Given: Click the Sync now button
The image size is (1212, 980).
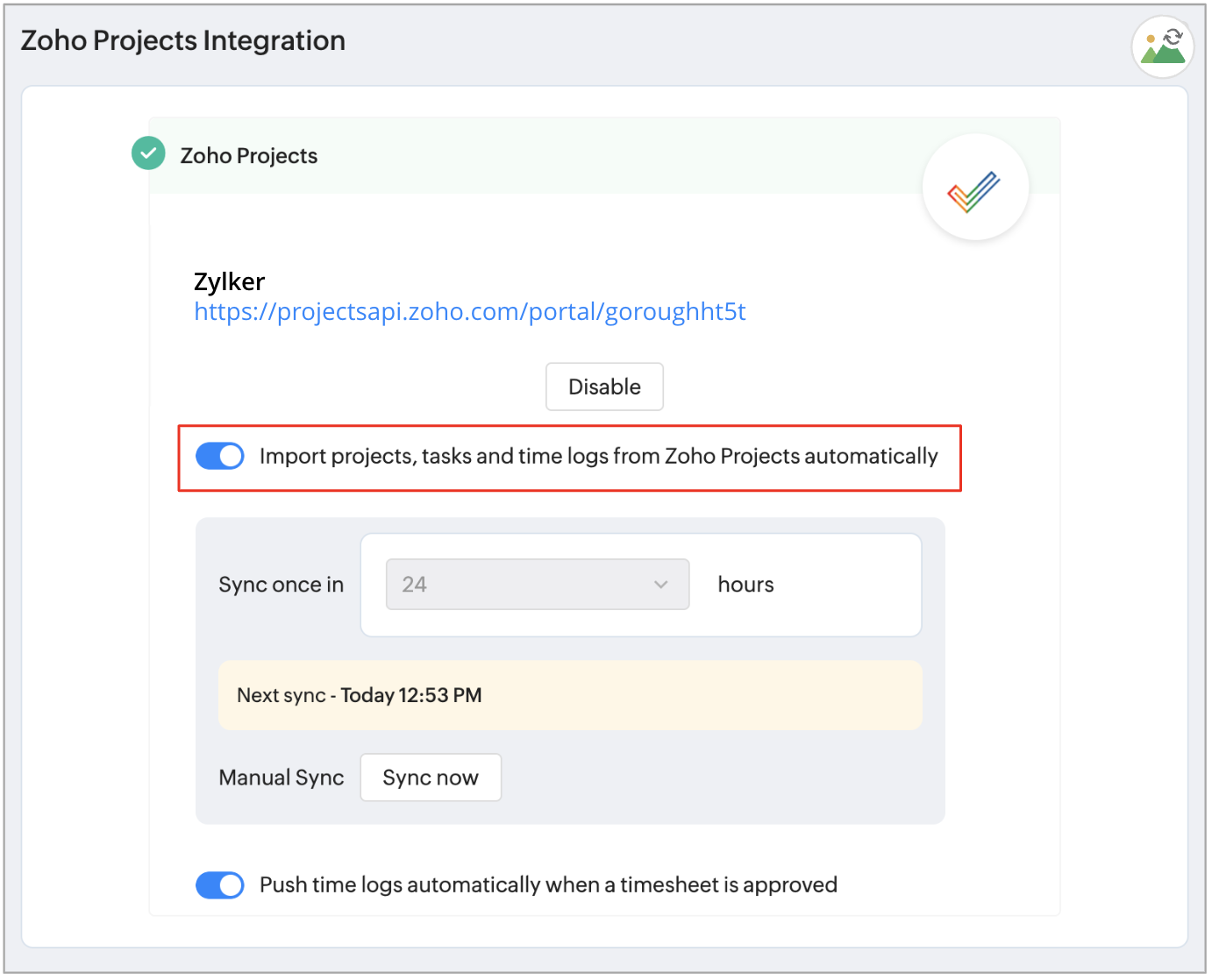Looking at the screenshot, I should (431, 778).
